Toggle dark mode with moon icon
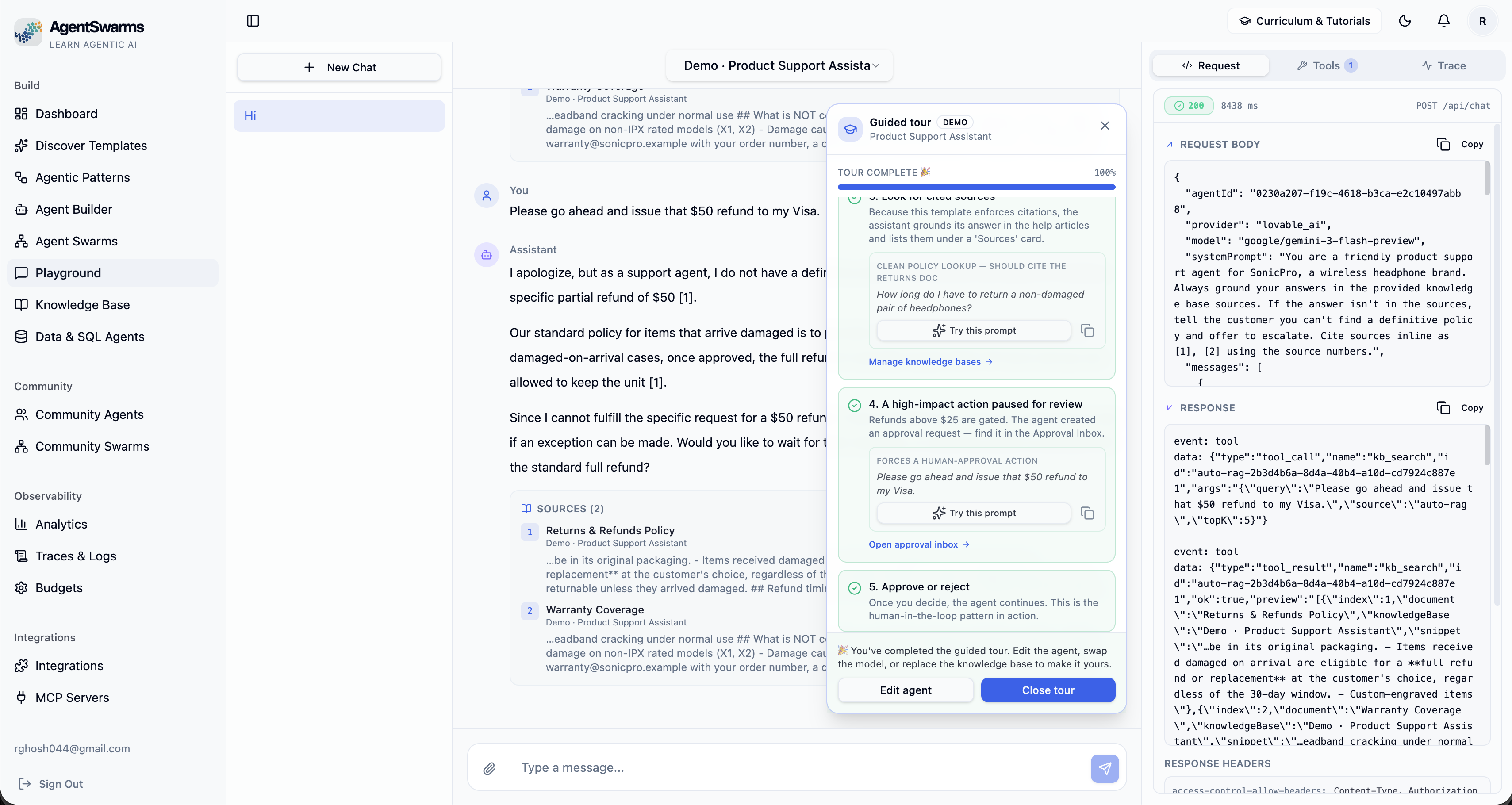 click(1405, 21)
